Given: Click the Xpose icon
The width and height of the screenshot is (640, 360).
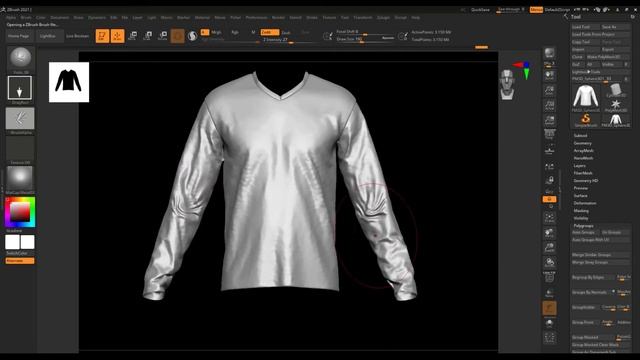Looking at the screenshot, I should pyautogui.click(x=549, y=338).
